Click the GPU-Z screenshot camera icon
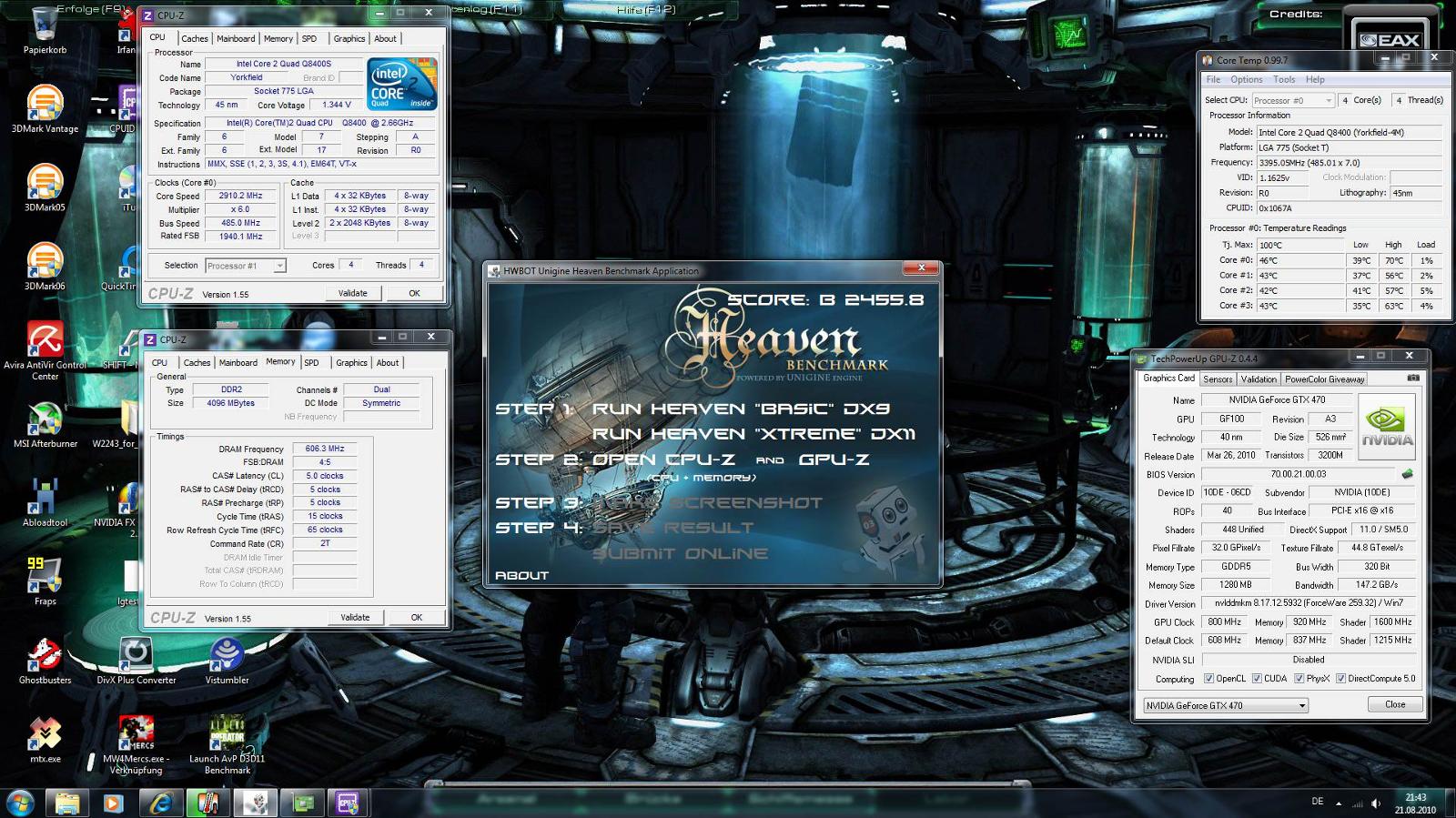 click(x=1413, y=379)
